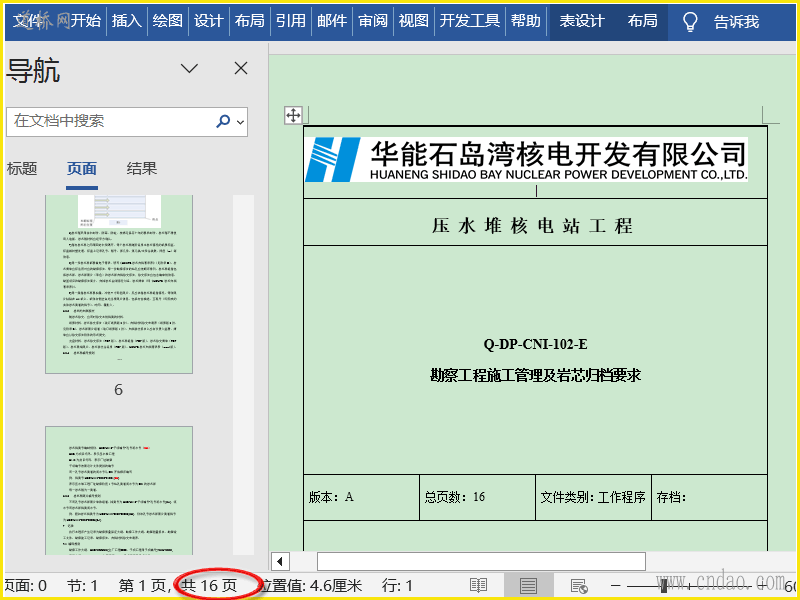
Task: Select the page 7 thumbnail below page 6
Action: pos(119,491)
